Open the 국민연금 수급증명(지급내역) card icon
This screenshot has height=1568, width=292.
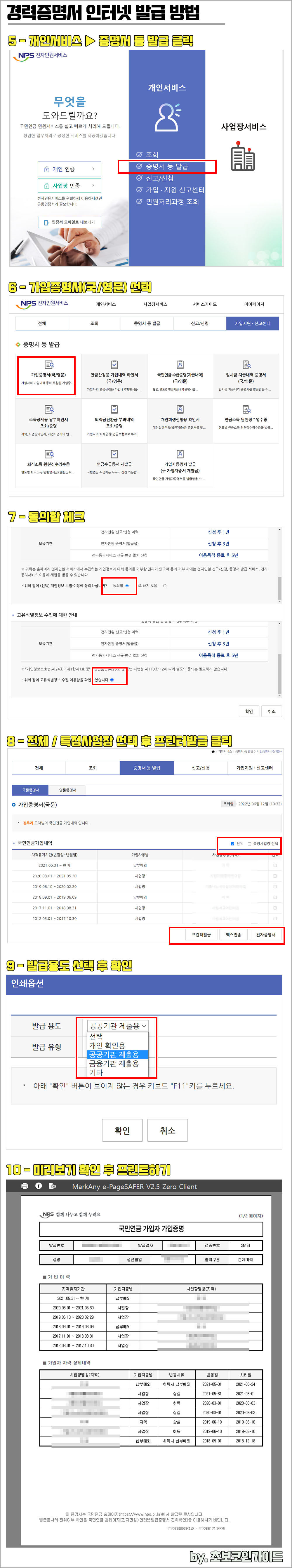pos(180,364)
